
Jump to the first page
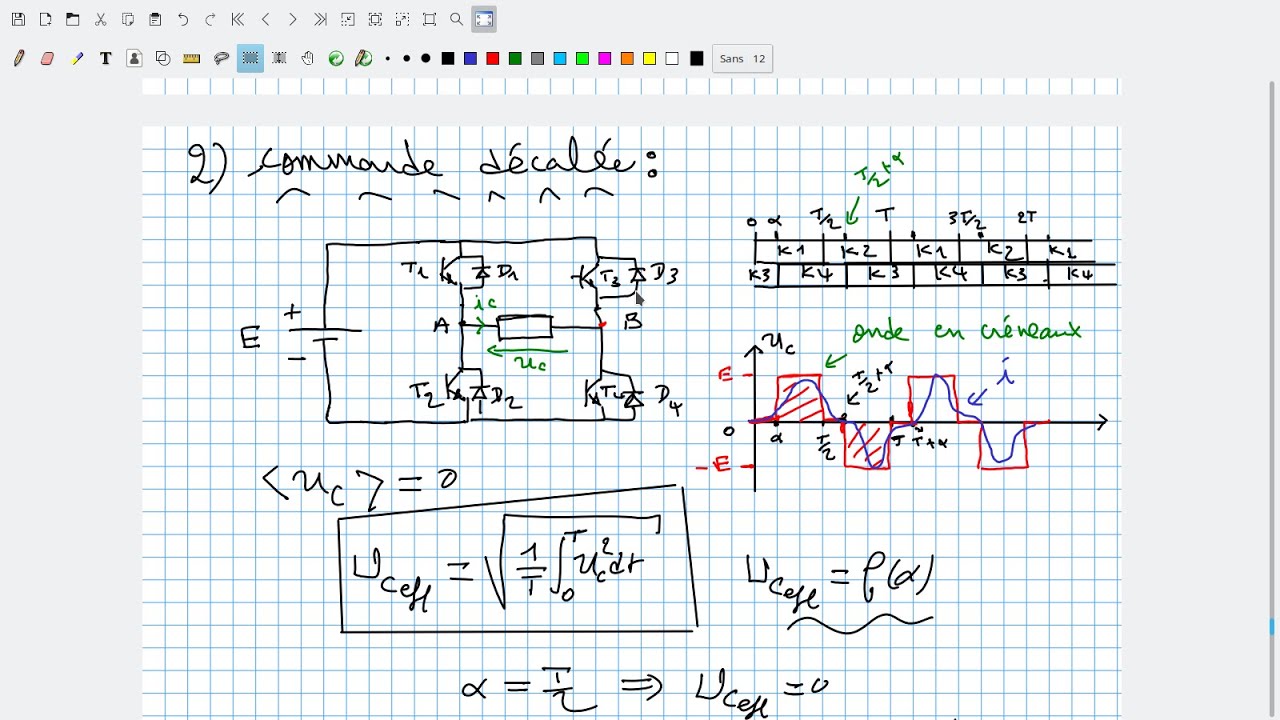point(237,19)
